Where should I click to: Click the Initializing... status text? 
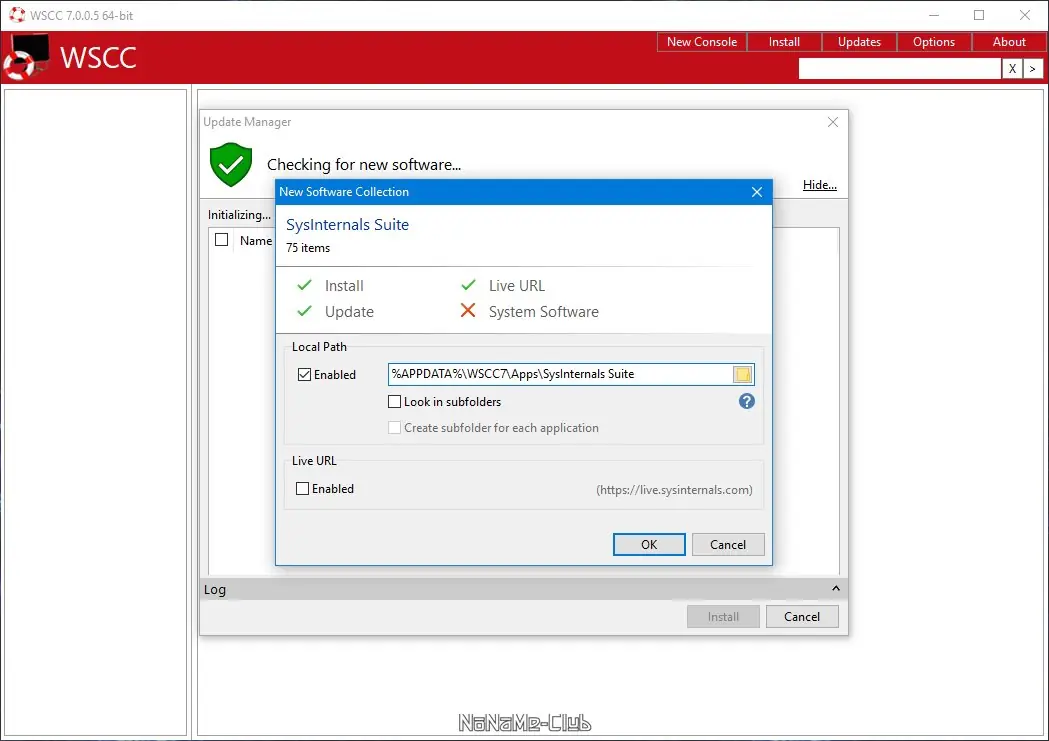[x=239, y=215]
